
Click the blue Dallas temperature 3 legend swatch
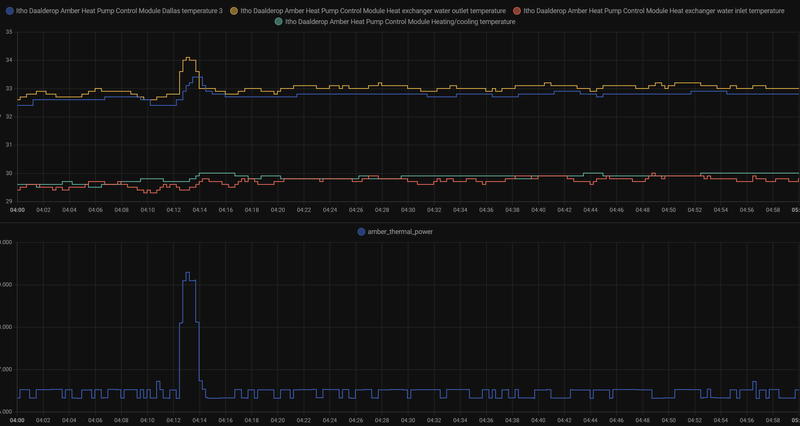point(10,10)
